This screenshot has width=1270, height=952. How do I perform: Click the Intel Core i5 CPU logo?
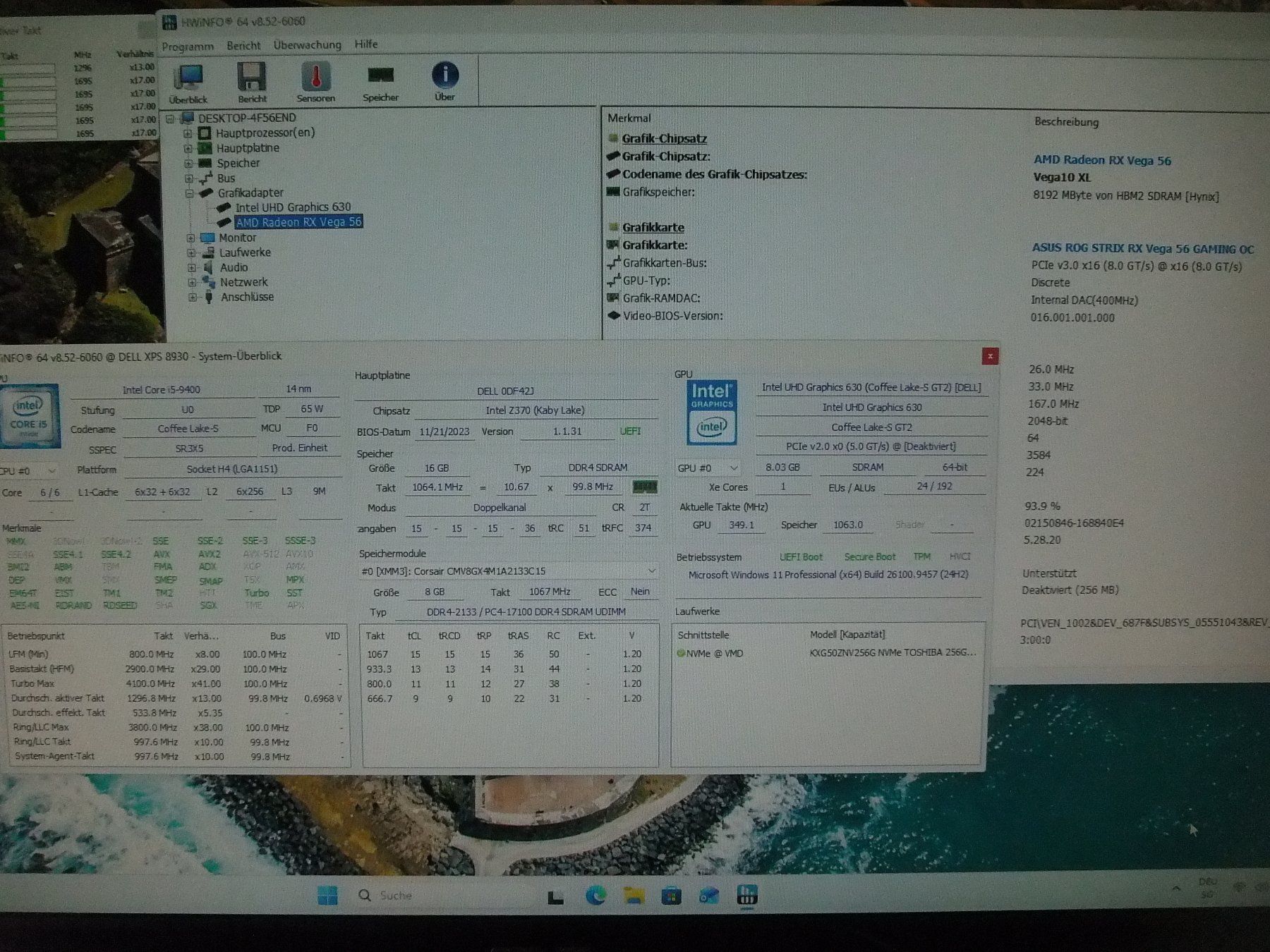[30, 416]
